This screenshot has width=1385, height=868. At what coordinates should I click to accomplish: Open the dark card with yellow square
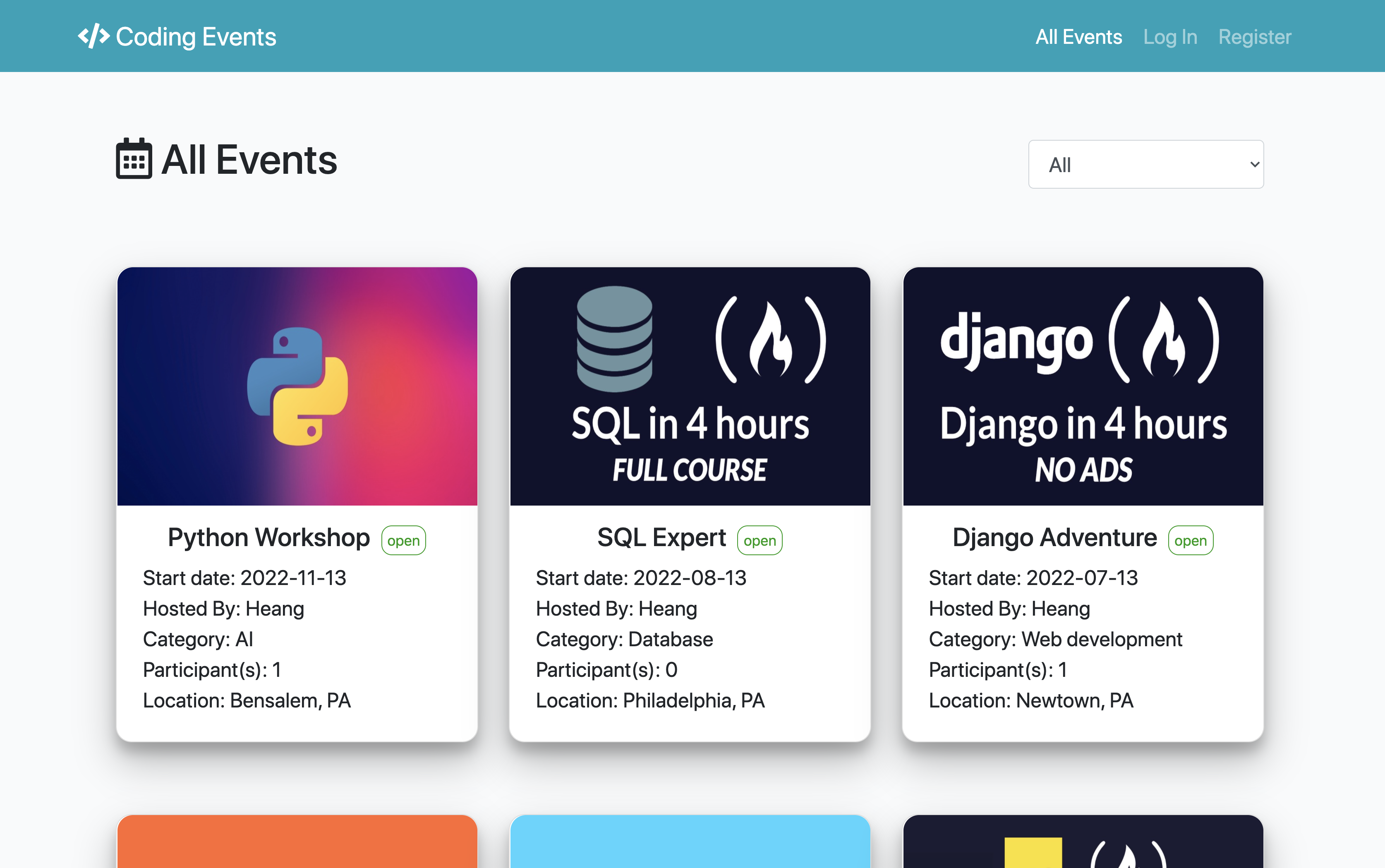[x=1083, y=842]
